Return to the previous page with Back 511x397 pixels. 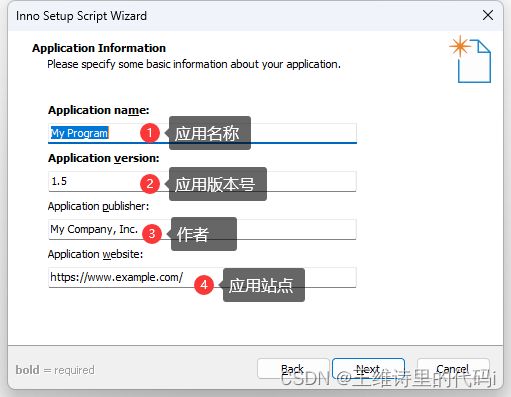coord(293,369)
